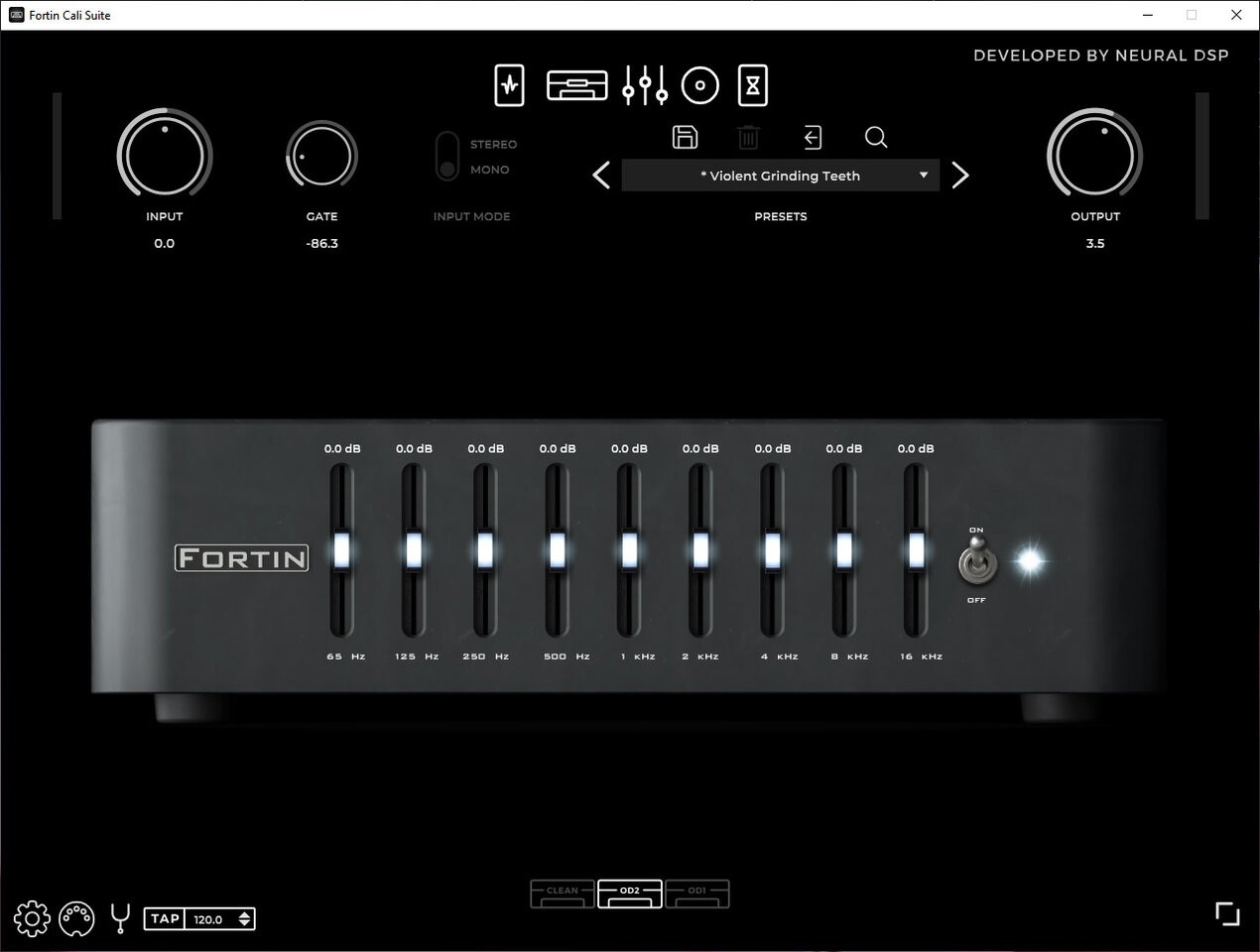The height and width of the screenshot is (952, 1260).
Task: Select the OD2 channel
Action: [630, 893]
